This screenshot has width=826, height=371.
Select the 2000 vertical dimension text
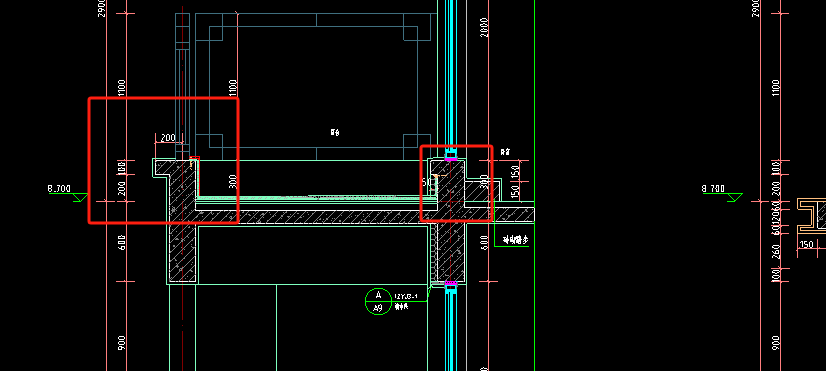484,27
